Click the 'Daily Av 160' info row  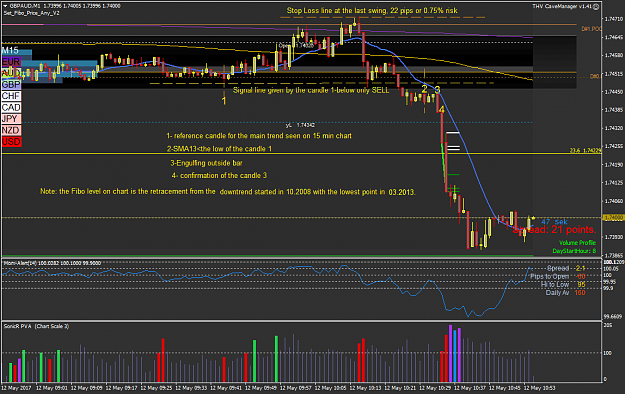(566, 293)
